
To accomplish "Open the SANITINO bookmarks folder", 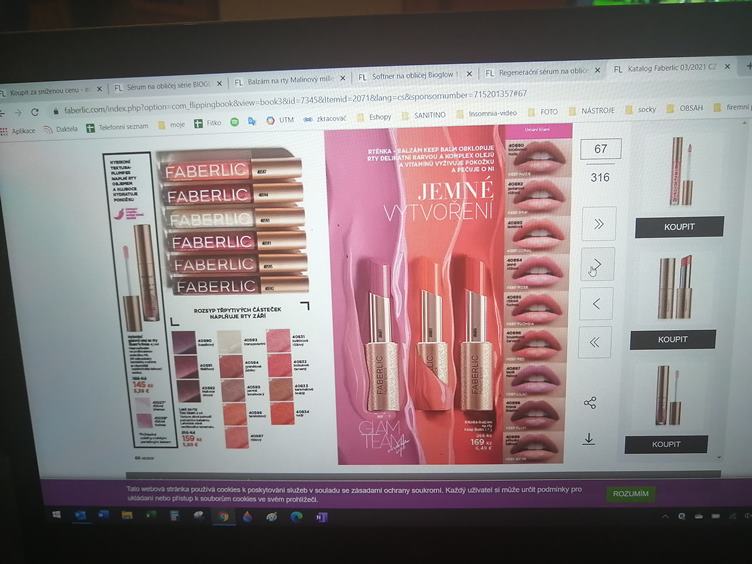I will tap(424, 116).
